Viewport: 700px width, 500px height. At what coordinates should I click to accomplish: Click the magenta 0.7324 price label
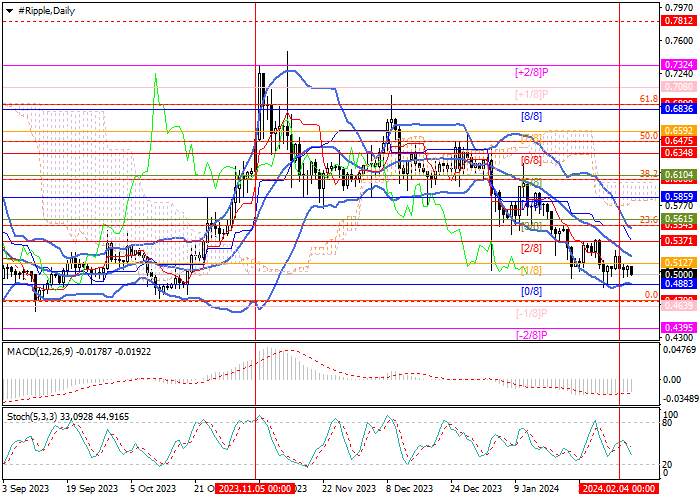pyautogui.click(x=679, y=64)
